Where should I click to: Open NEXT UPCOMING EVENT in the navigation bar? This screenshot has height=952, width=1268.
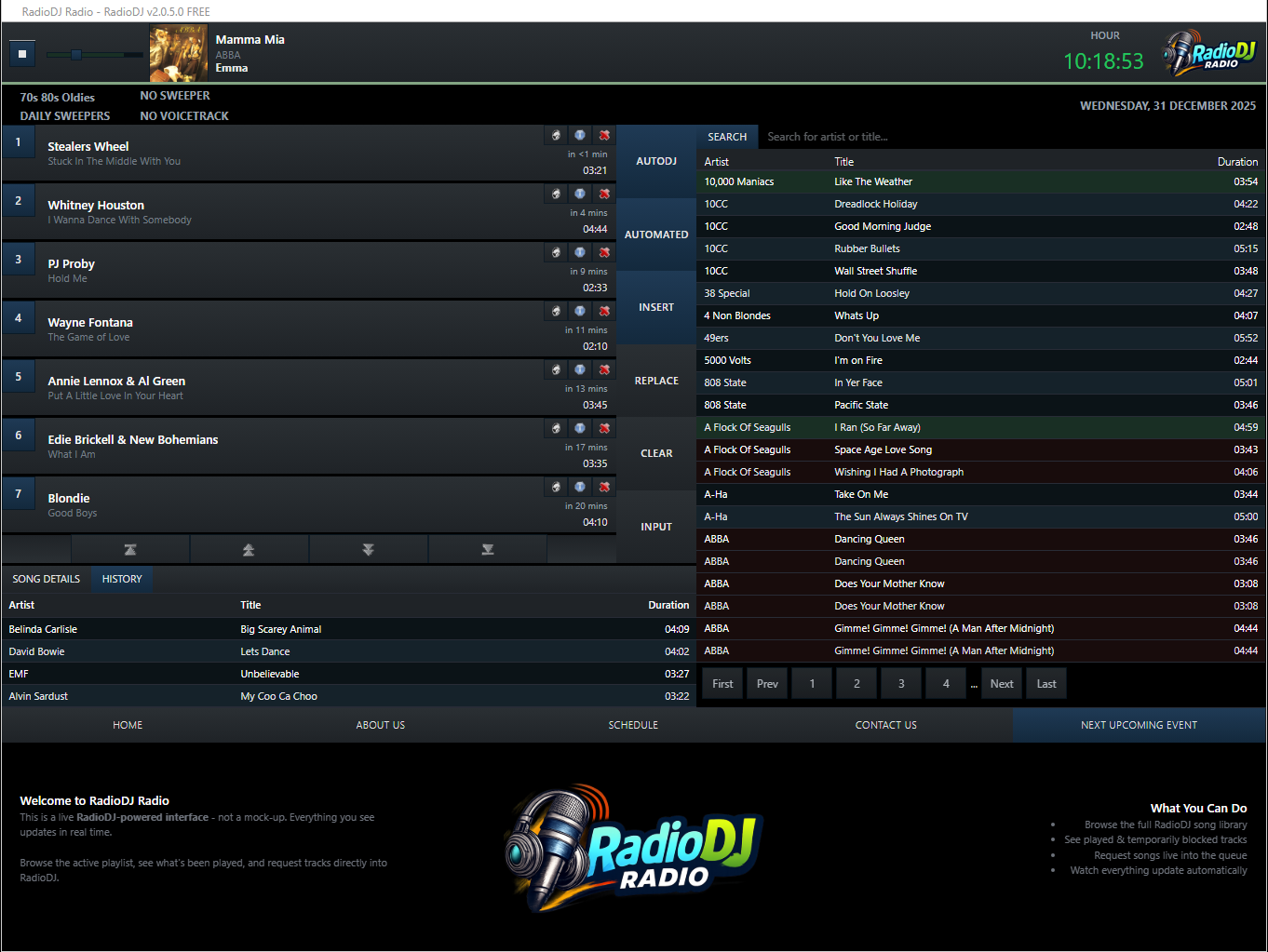1139,724
